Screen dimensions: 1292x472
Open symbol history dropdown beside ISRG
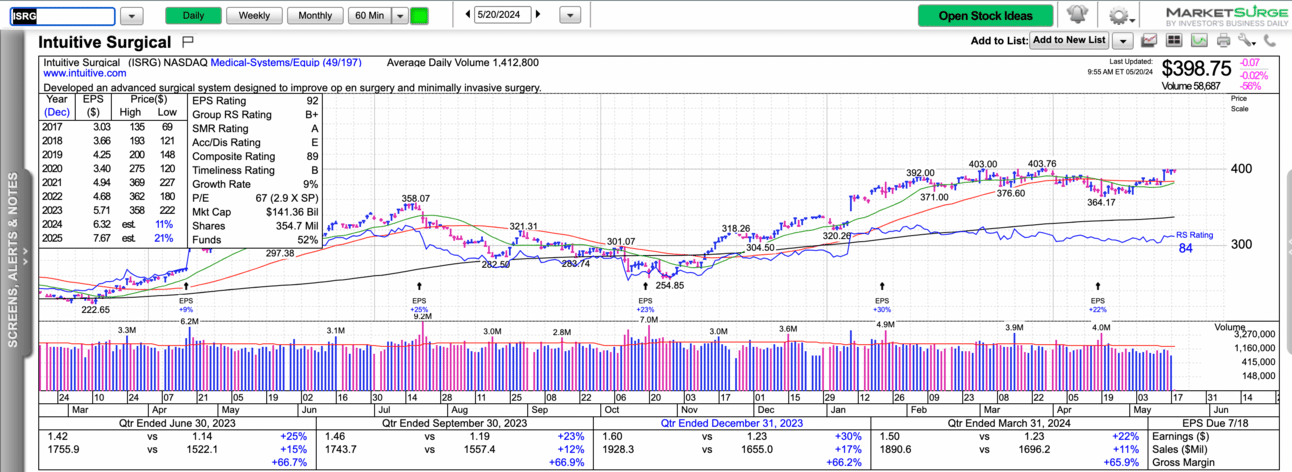coord(134,16)
